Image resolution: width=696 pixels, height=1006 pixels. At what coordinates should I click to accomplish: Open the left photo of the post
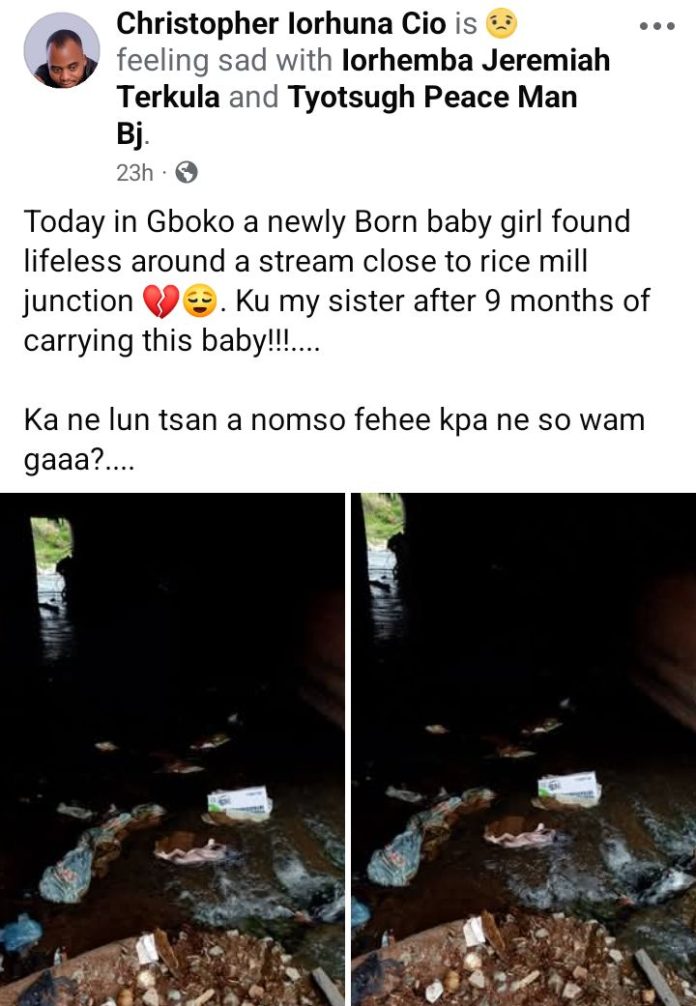pos(172,749)
